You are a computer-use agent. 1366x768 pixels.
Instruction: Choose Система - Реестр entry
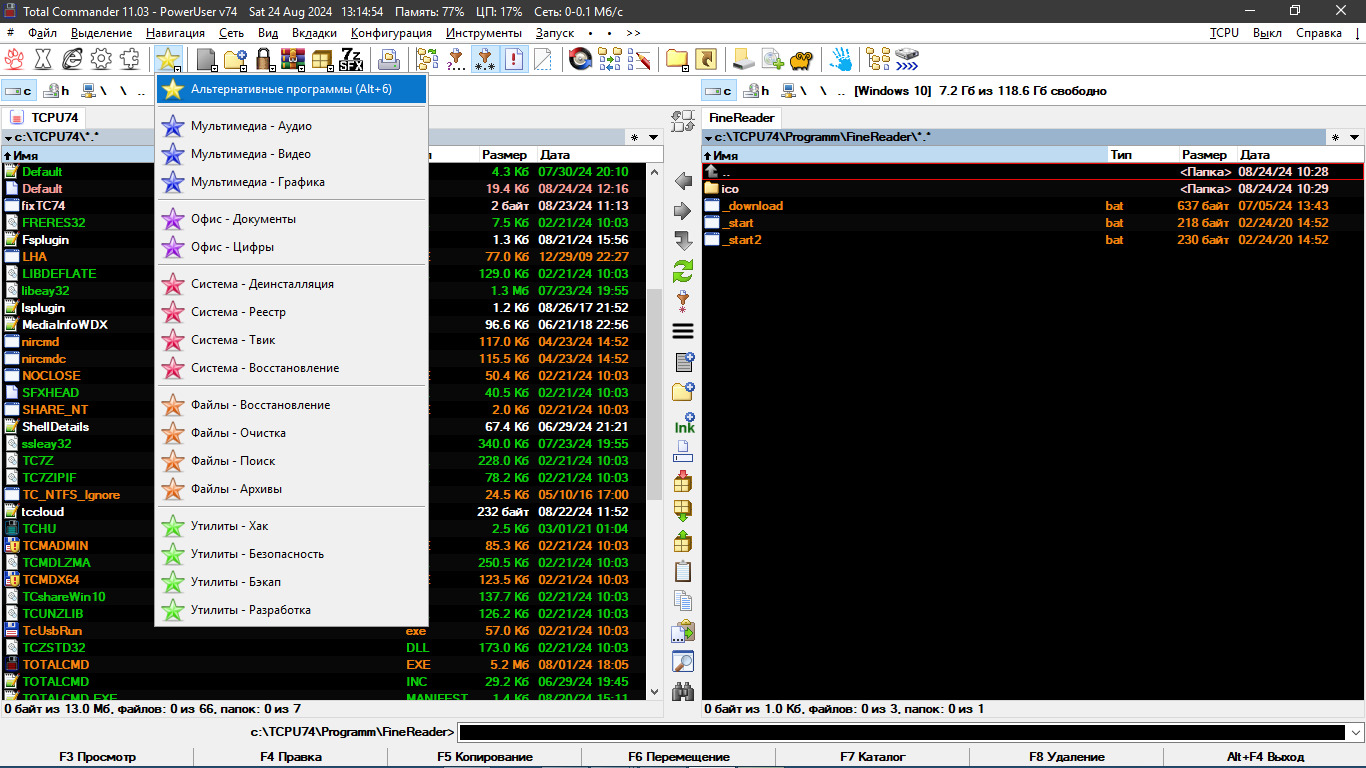[x=291, y=312]
